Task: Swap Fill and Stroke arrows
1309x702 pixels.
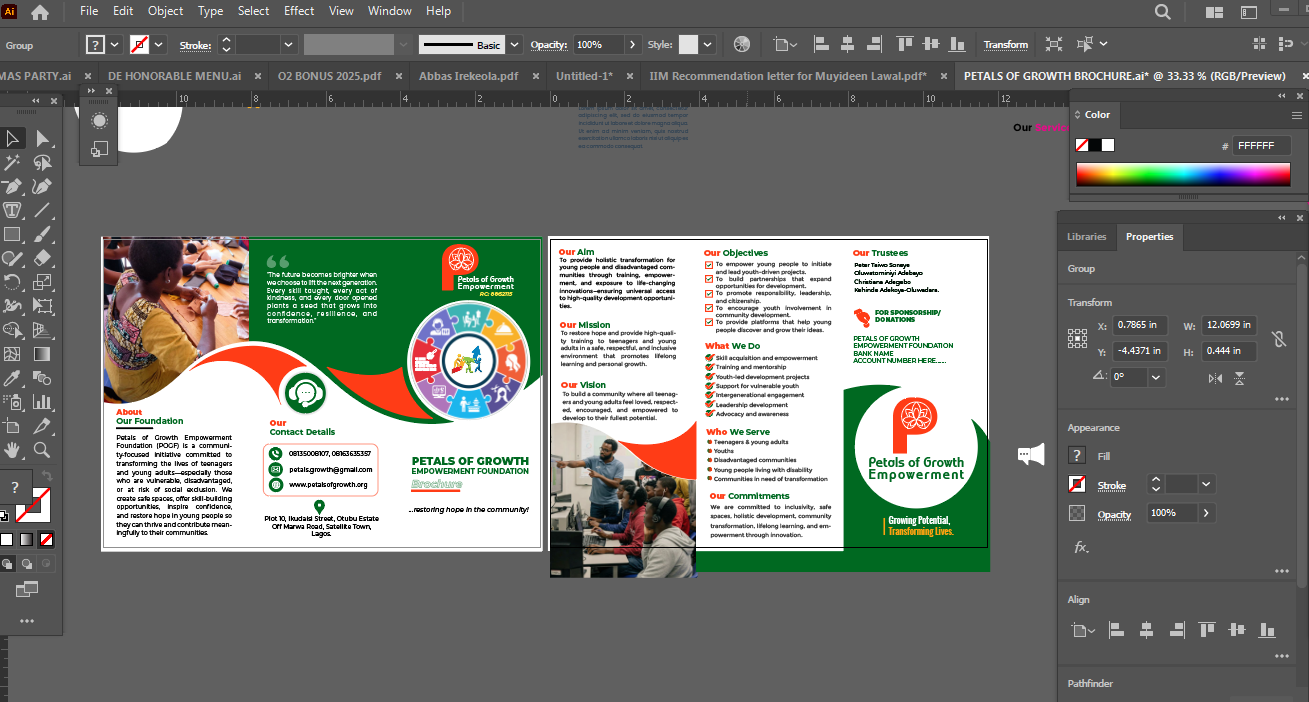Action: click(x=46, y=476)
